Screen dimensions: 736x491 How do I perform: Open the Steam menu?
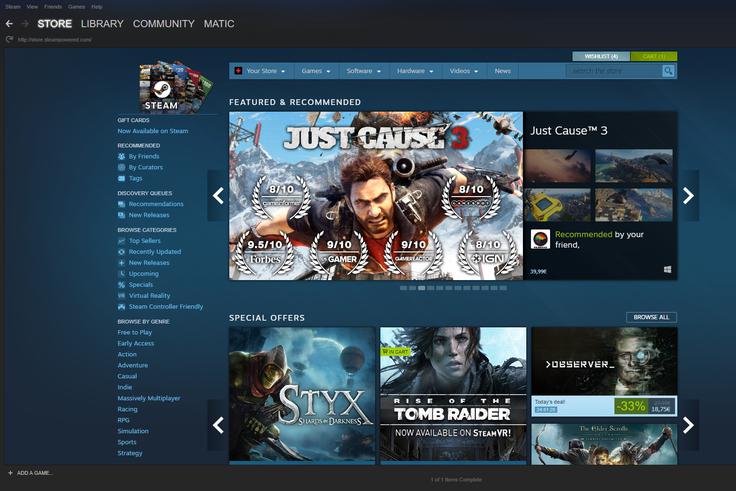coord(13,7)
